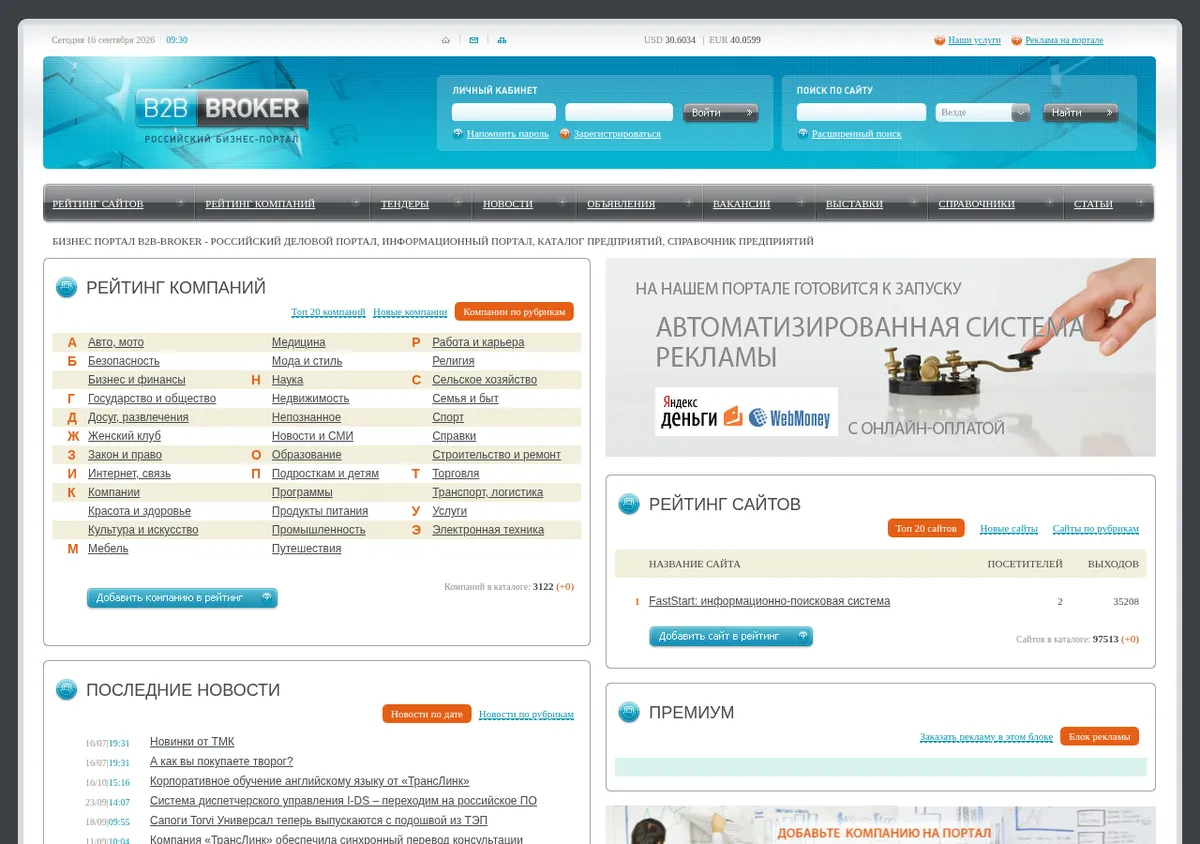Viewport: 1200px width, 844px height.
Task: Open the Тендеры menu item
Action: [x=405, y=204]
